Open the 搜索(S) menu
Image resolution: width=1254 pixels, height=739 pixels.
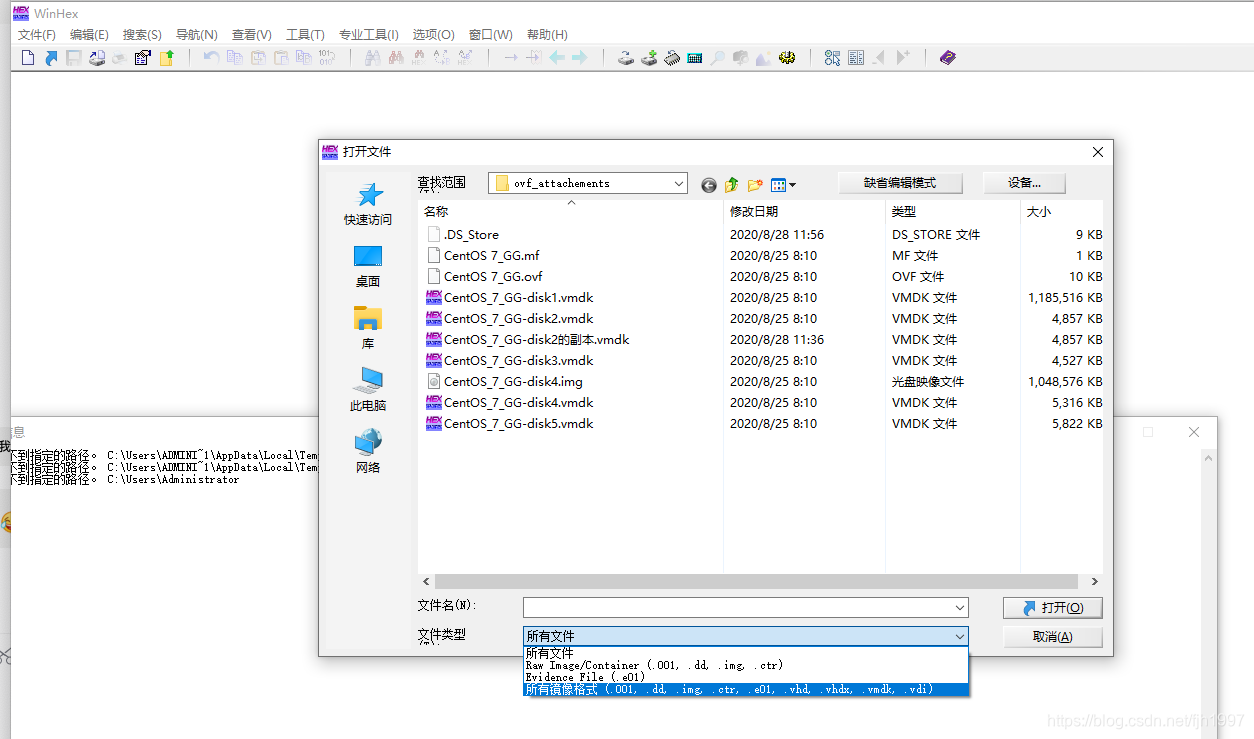pyautogui.click(x=142, y=35)
